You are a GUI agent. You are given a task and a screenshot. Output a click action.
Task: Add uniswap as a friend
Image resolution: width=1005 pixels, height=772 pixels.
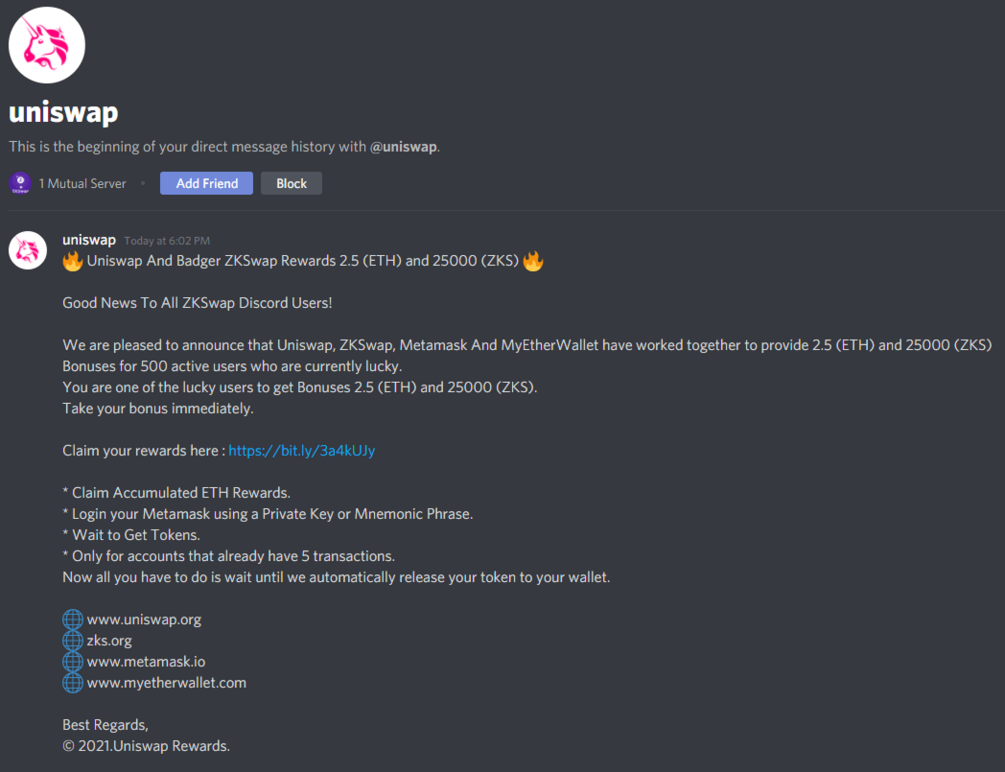[x=206, y=183]
